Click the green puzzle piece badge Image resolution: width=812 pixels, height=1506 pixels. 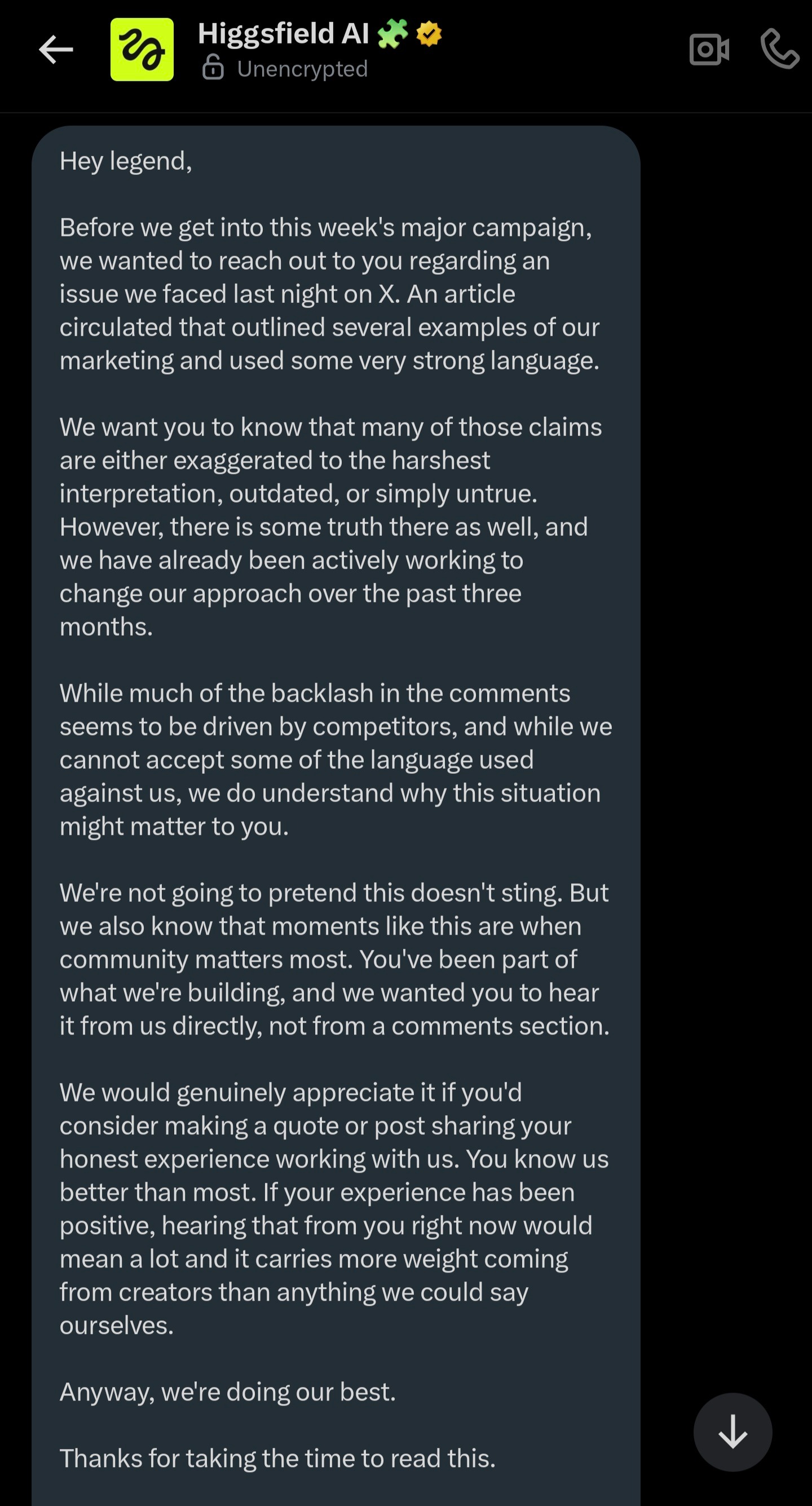pos(392,34)
